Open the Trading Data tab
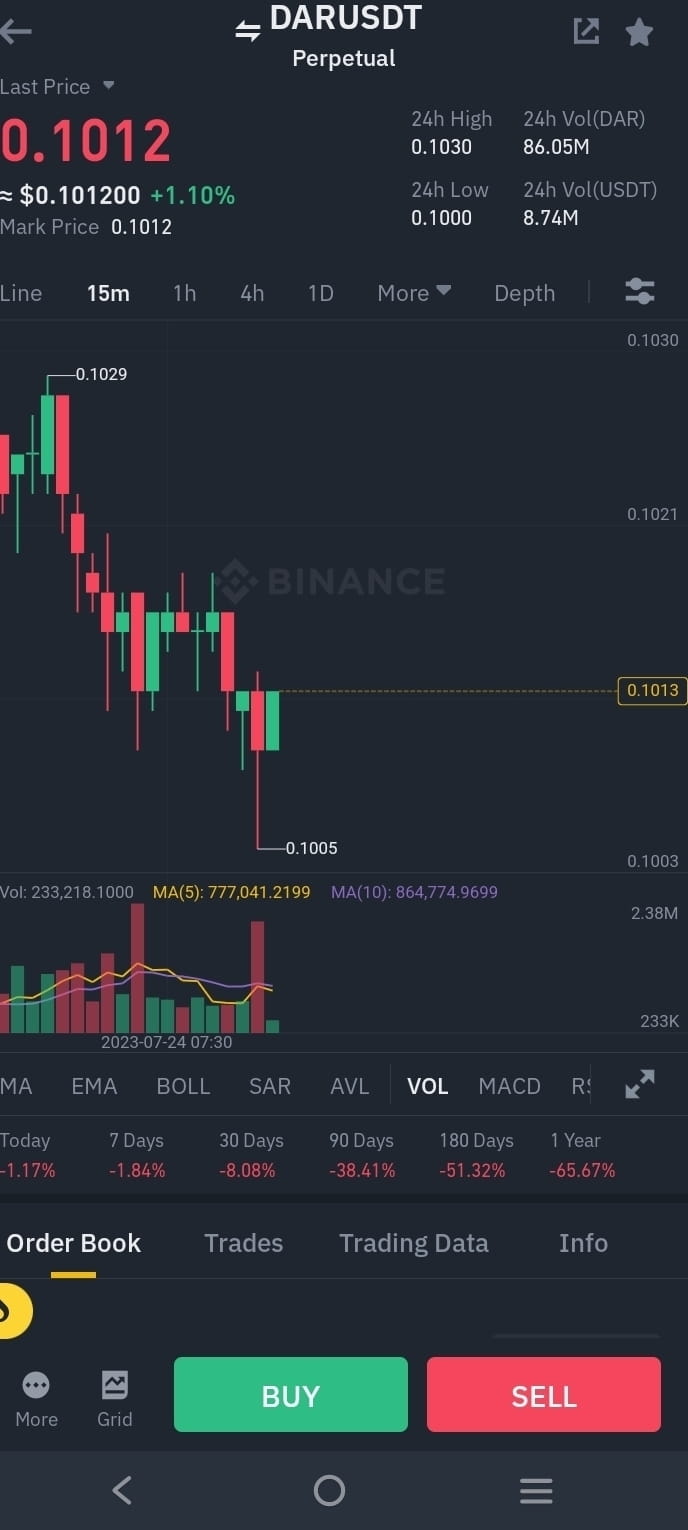Image resolution: width=688 pixels, height=1530 pixels. pyautogui.click(x=413, y=1242)
